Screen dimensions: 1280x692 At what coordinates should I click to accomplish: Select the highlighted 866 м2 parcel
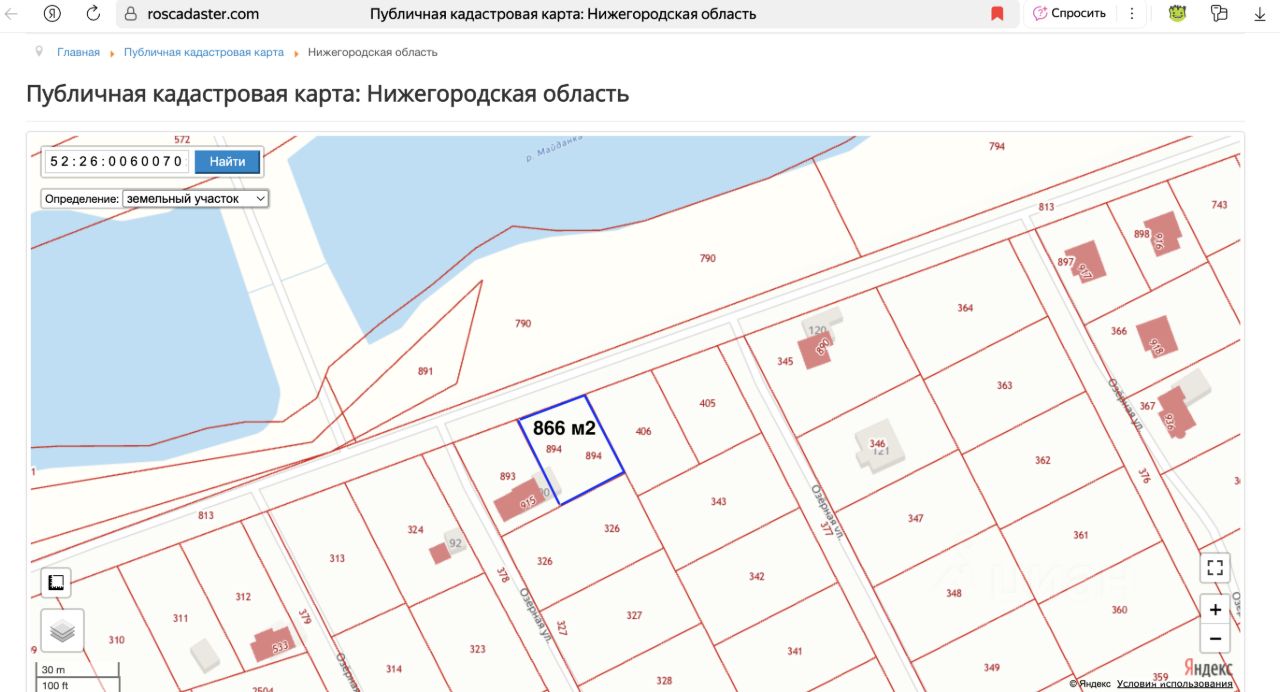click(x=571, y=448)
